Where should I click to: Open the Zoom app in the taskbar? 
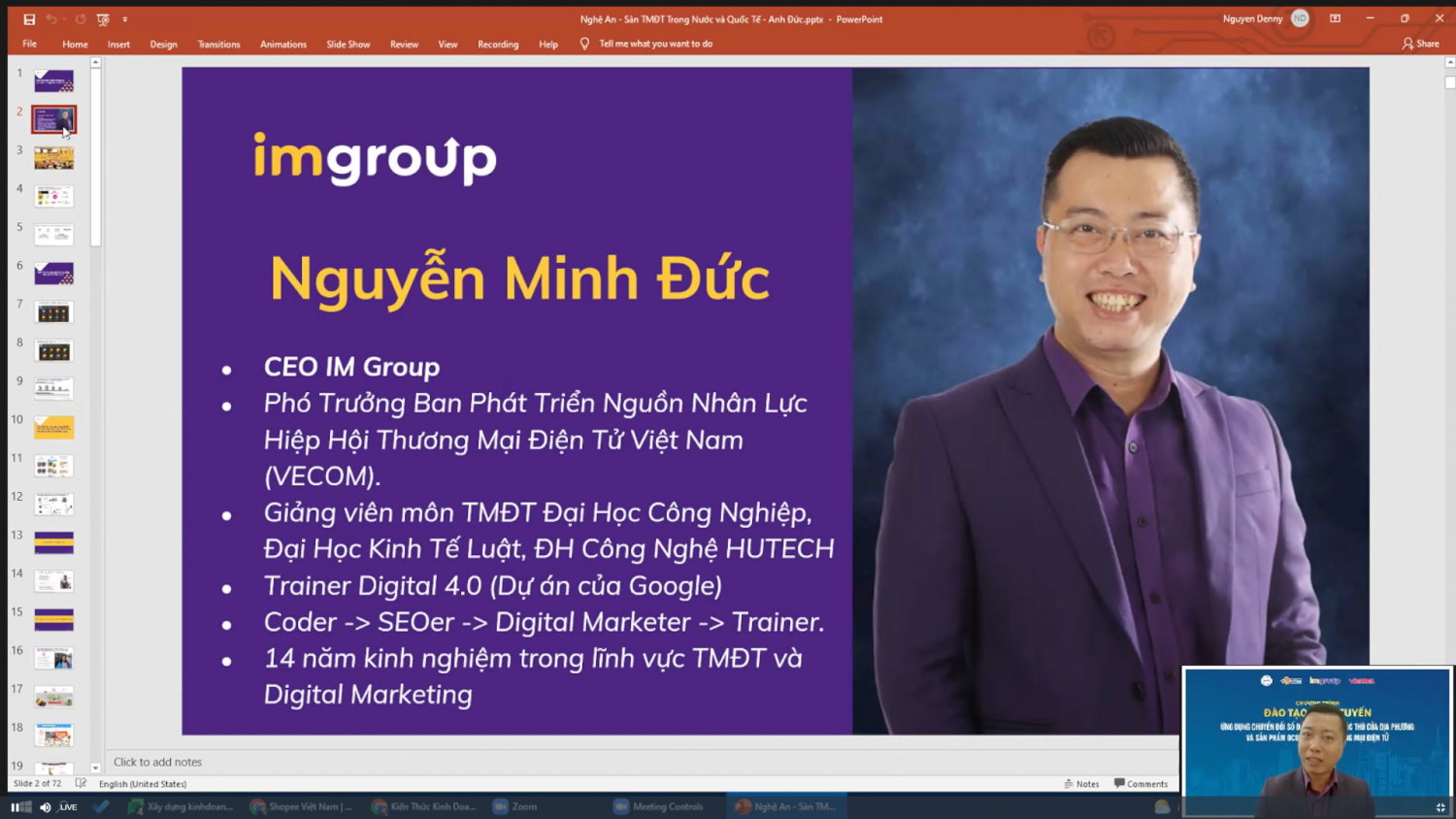point(514,806)
